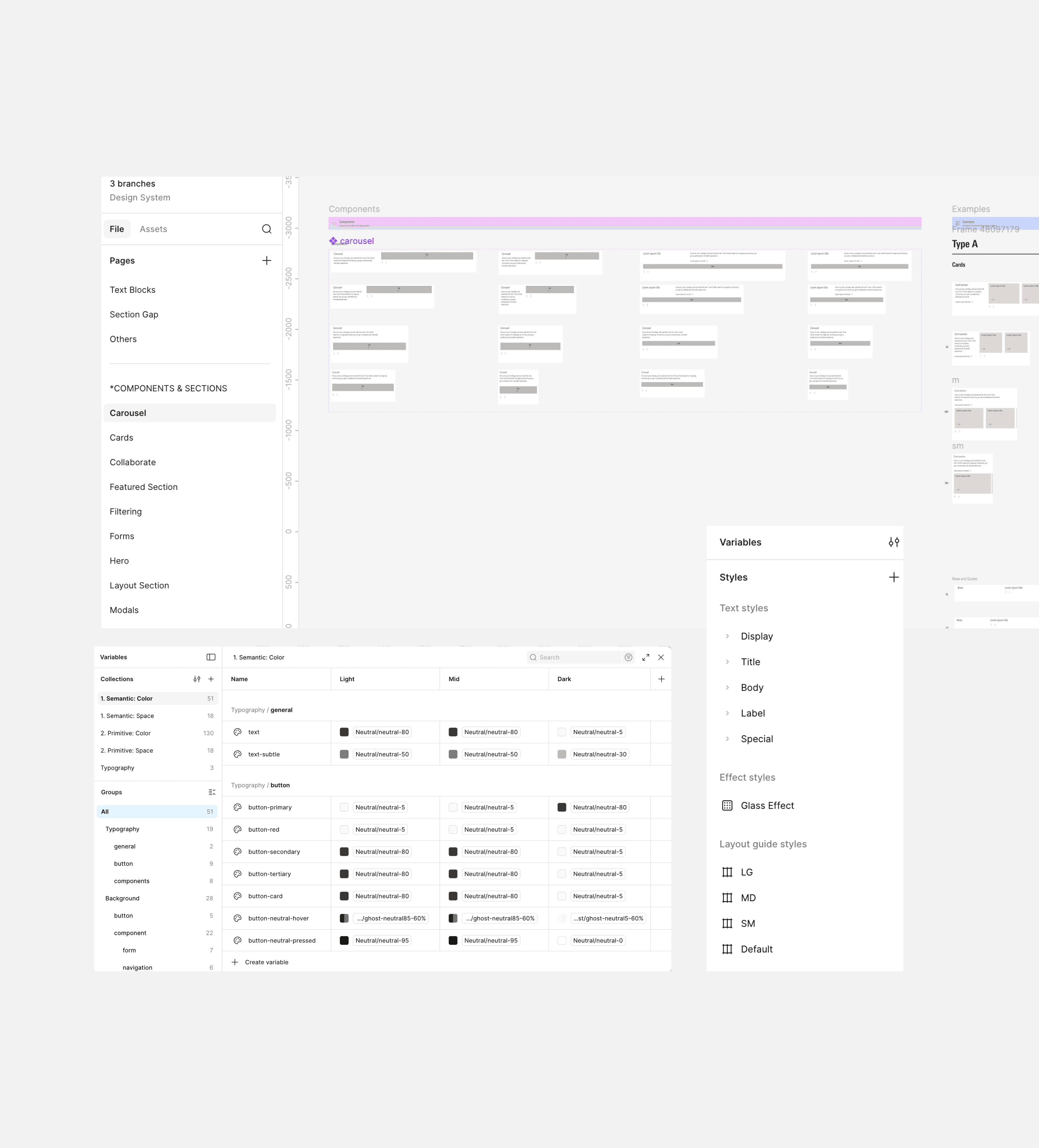The width and height of the screenshot is (1039, 1148).
Task: Select Cards in the components list
Action: (121, 437)
